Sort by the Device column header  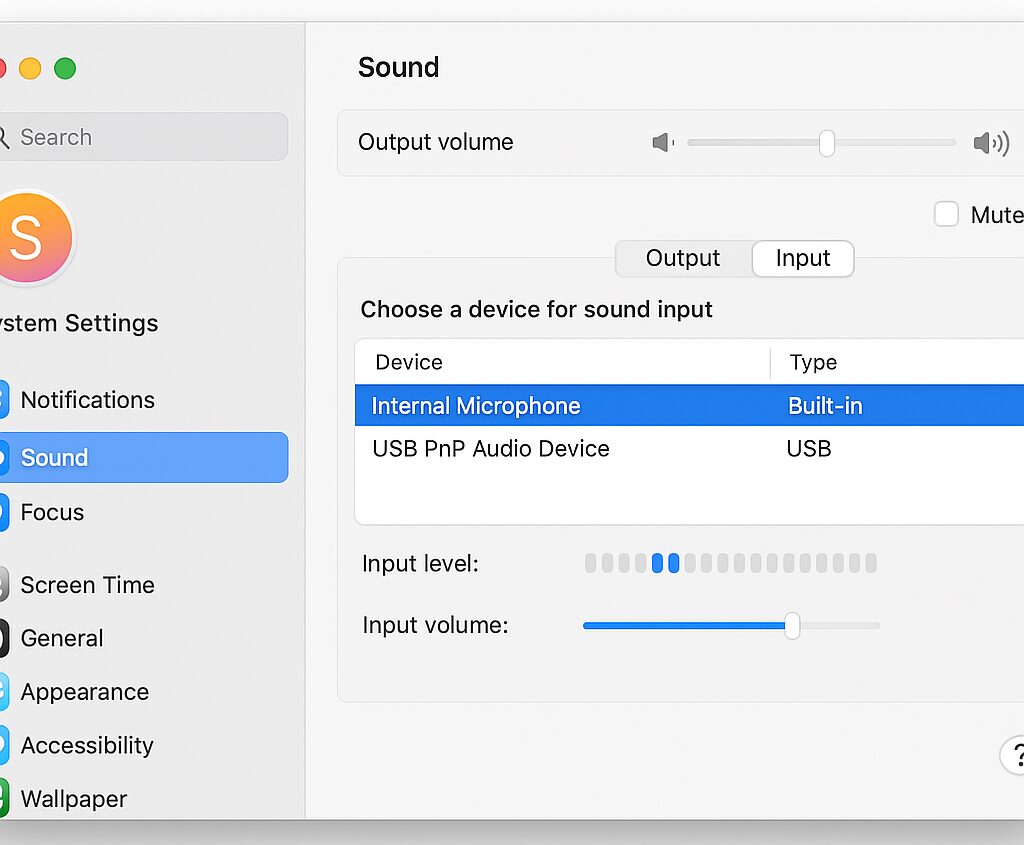tap(409, 362)
